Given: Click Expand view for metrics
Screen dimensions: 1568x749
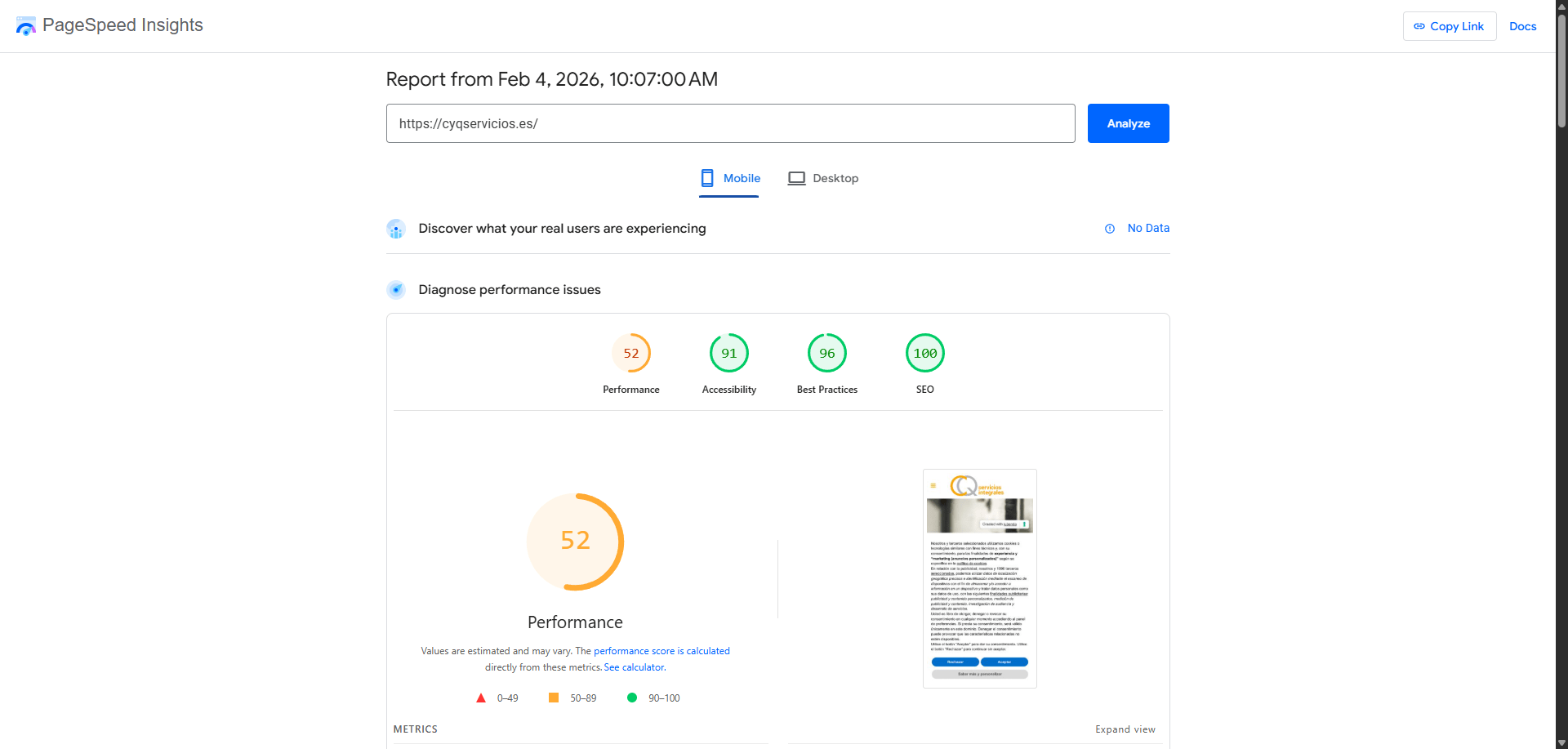Looking at the screenshot, I should [1125, 729].
